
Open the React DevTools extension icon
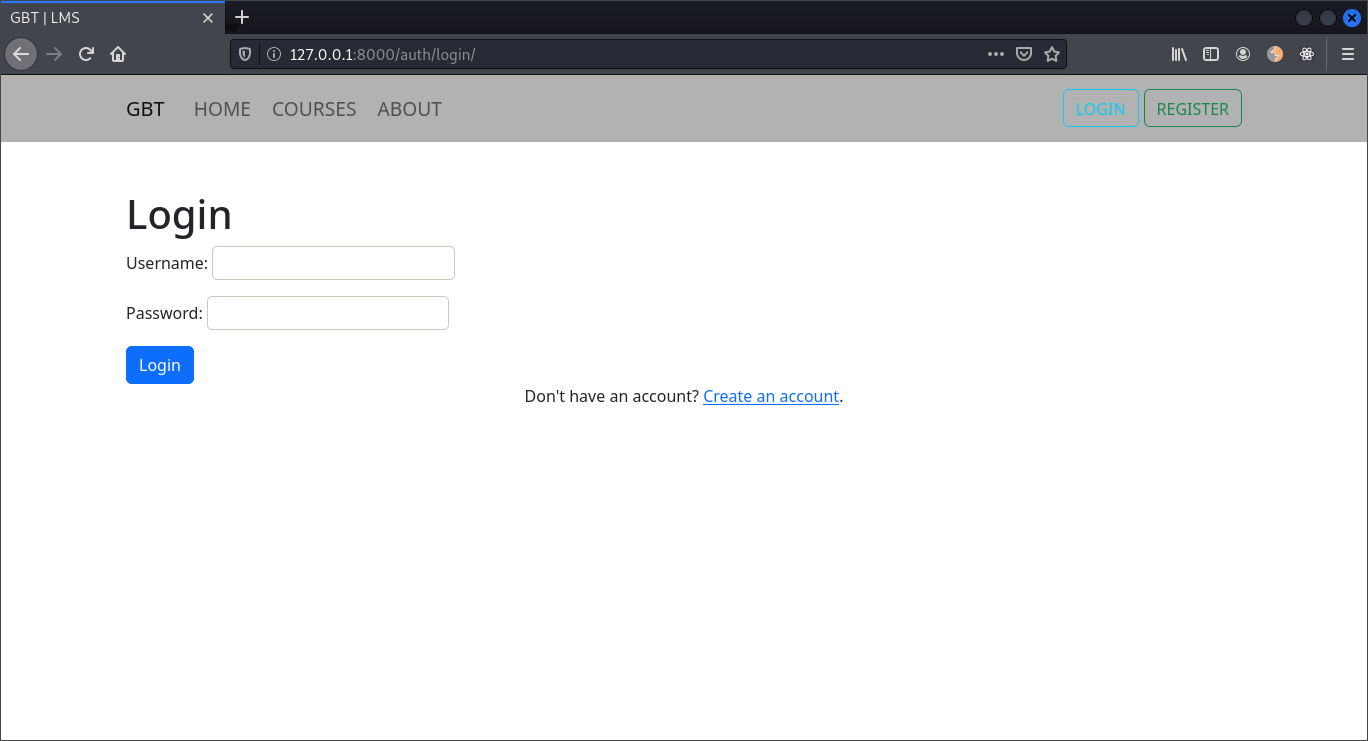click(x=1307, y=54)
